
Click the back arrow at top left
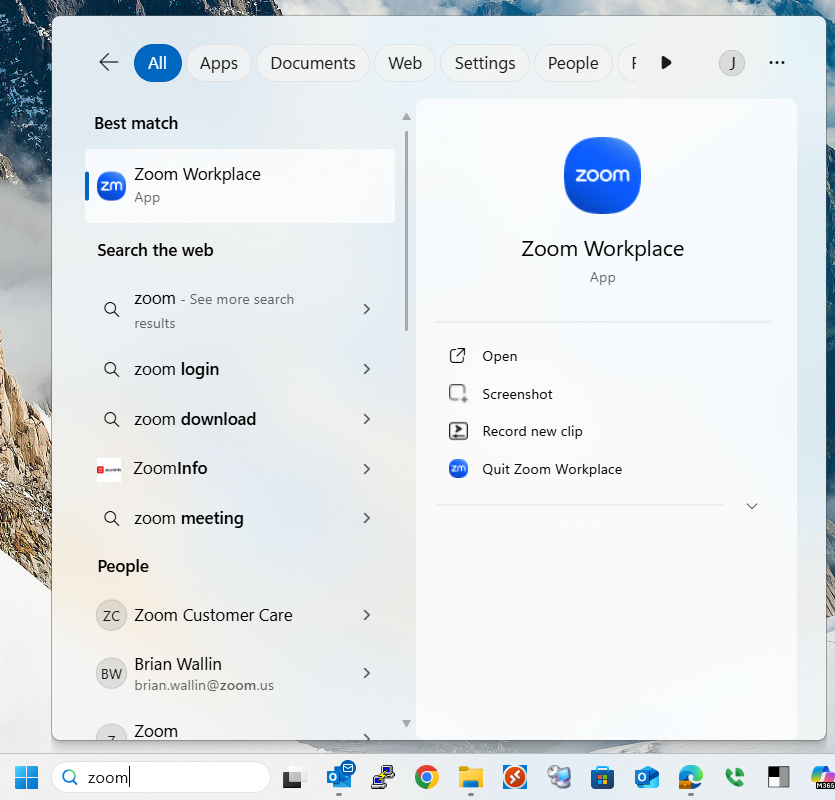tap(108, 62)
